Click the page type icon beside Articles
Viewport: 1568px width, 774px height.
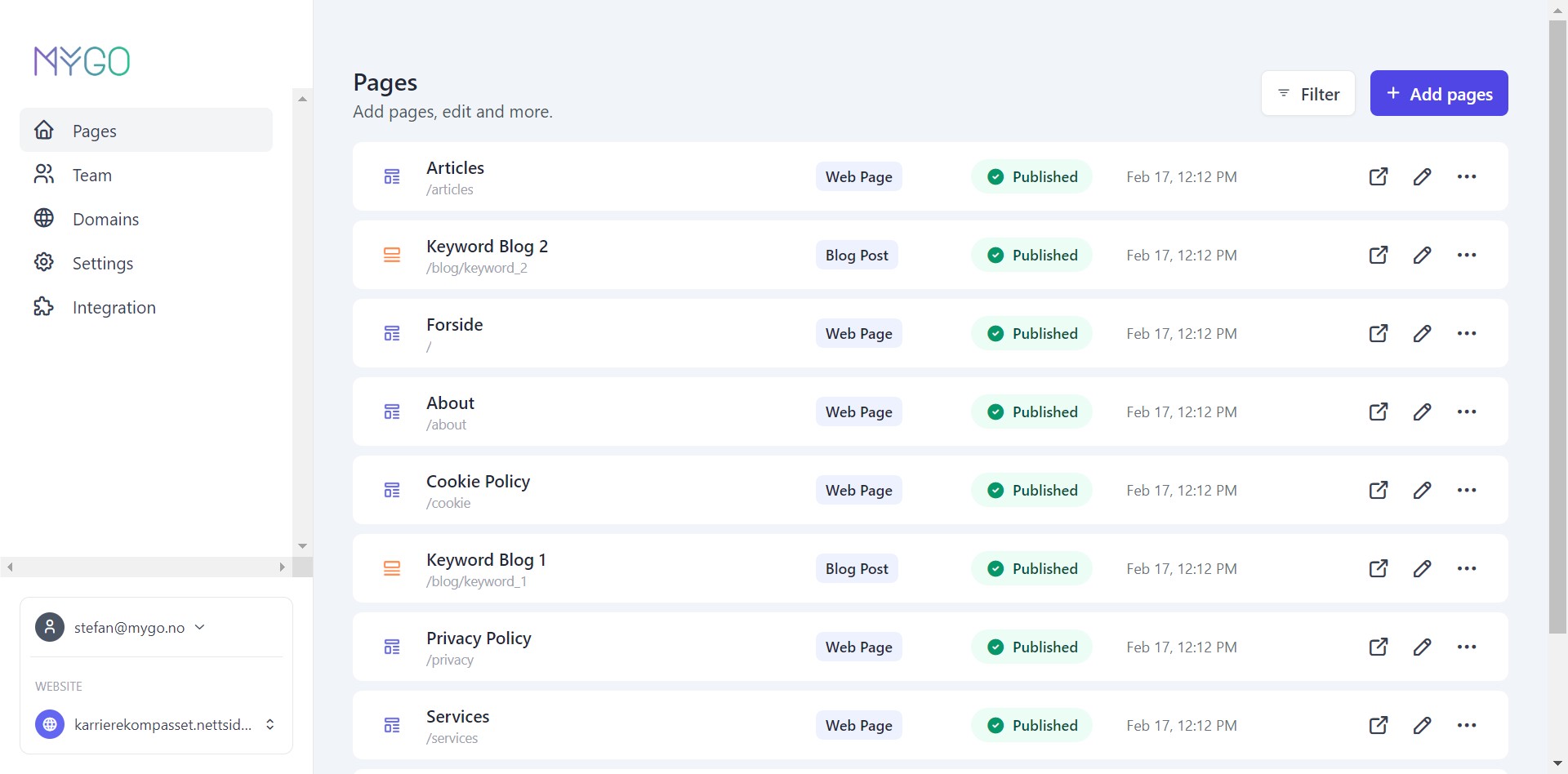click(392, 176)
